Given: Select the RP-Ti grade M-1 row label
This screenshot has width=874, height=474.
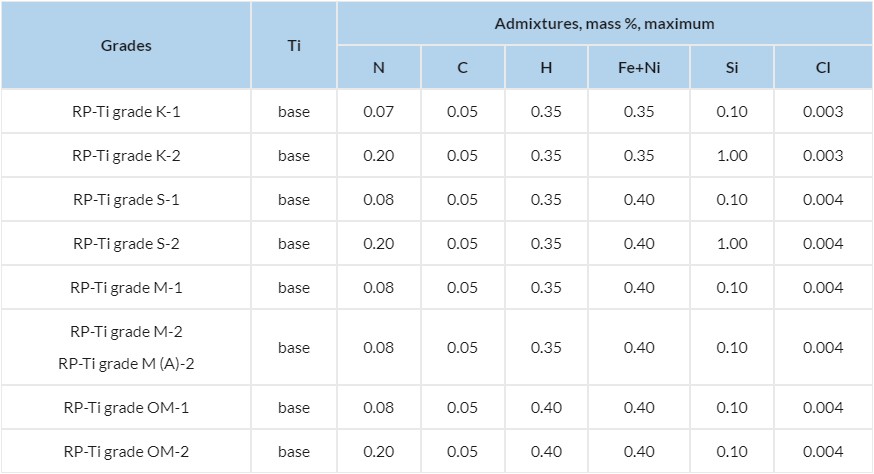Looking at the screenshot, I should (126, 288).
